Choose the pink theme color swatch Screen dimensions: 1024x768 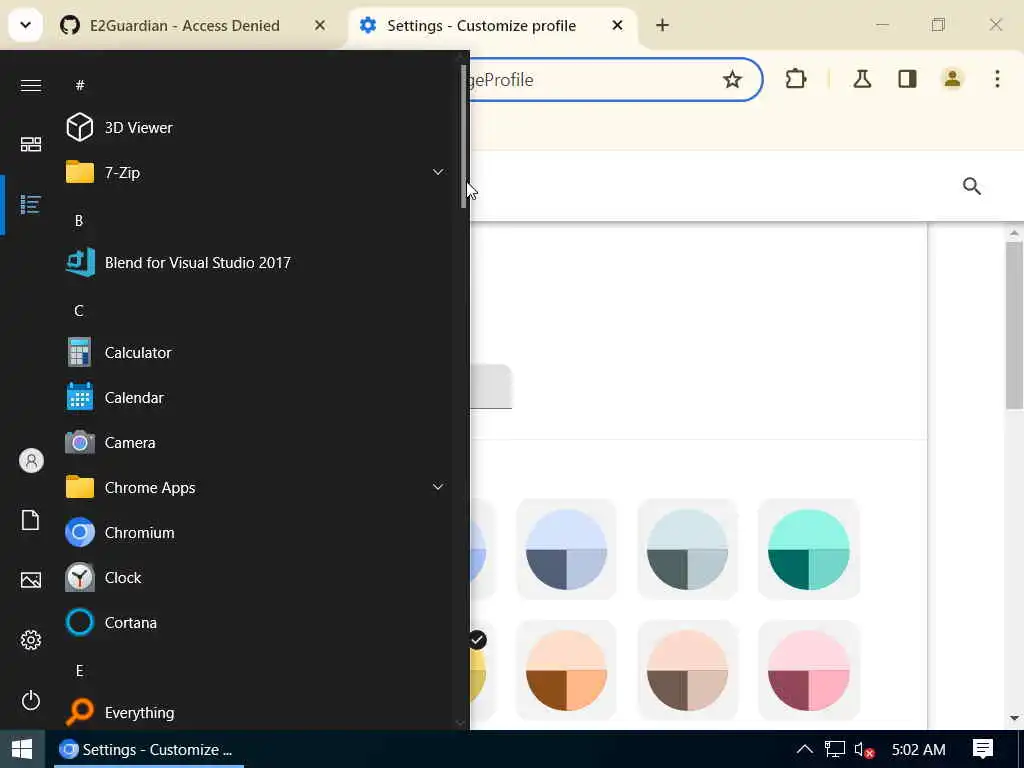(x=808, y=670)
